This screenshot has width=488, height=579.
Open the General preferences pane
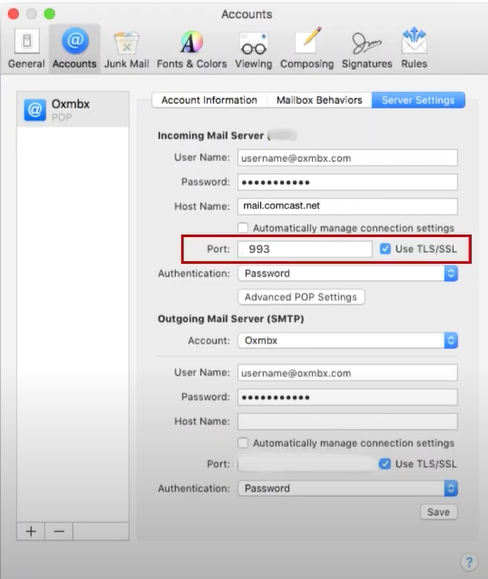point(26,49)
